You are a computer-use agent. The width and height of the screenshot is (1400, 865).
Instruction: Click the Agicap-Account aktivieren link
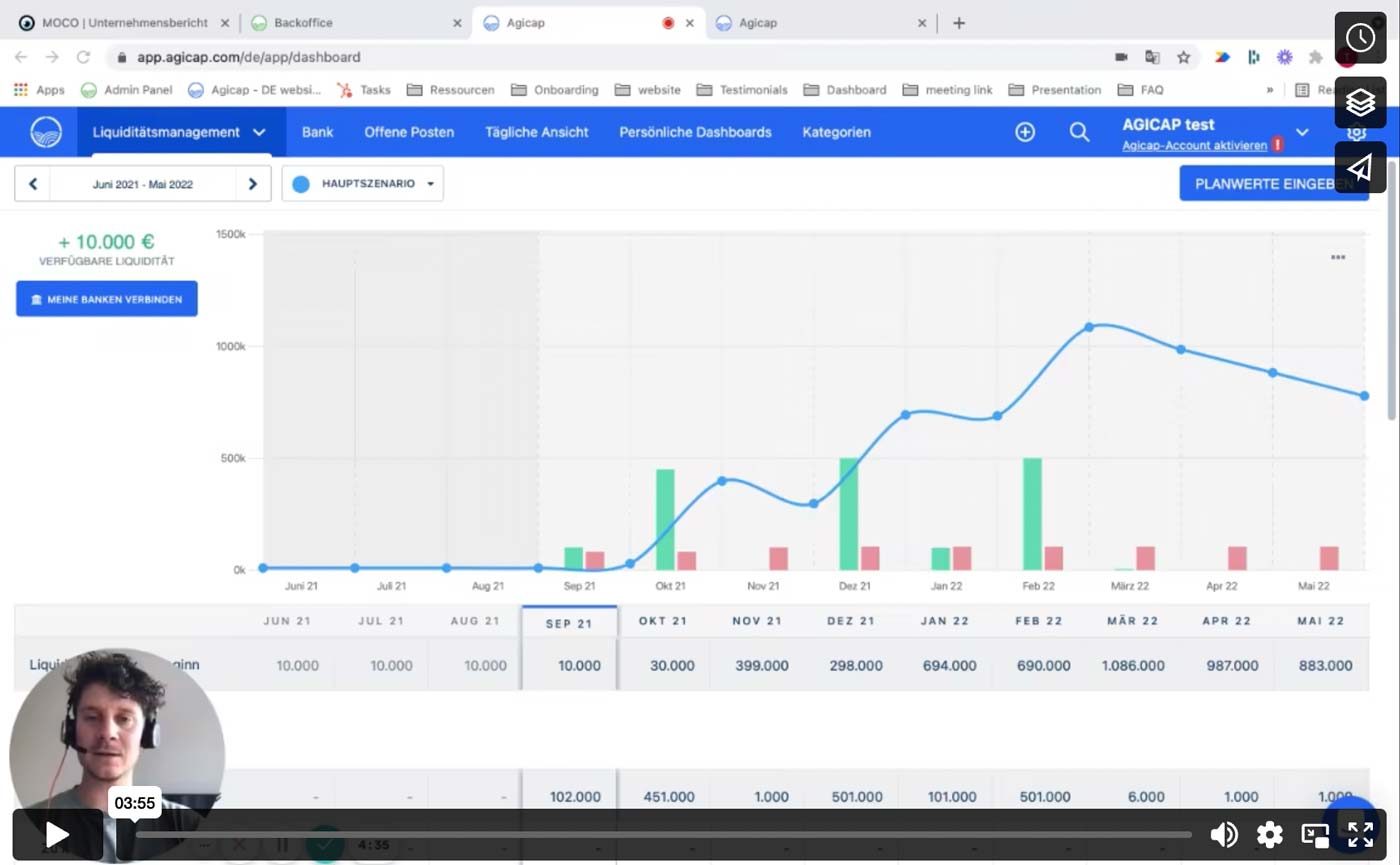(x=1194, y=146)
